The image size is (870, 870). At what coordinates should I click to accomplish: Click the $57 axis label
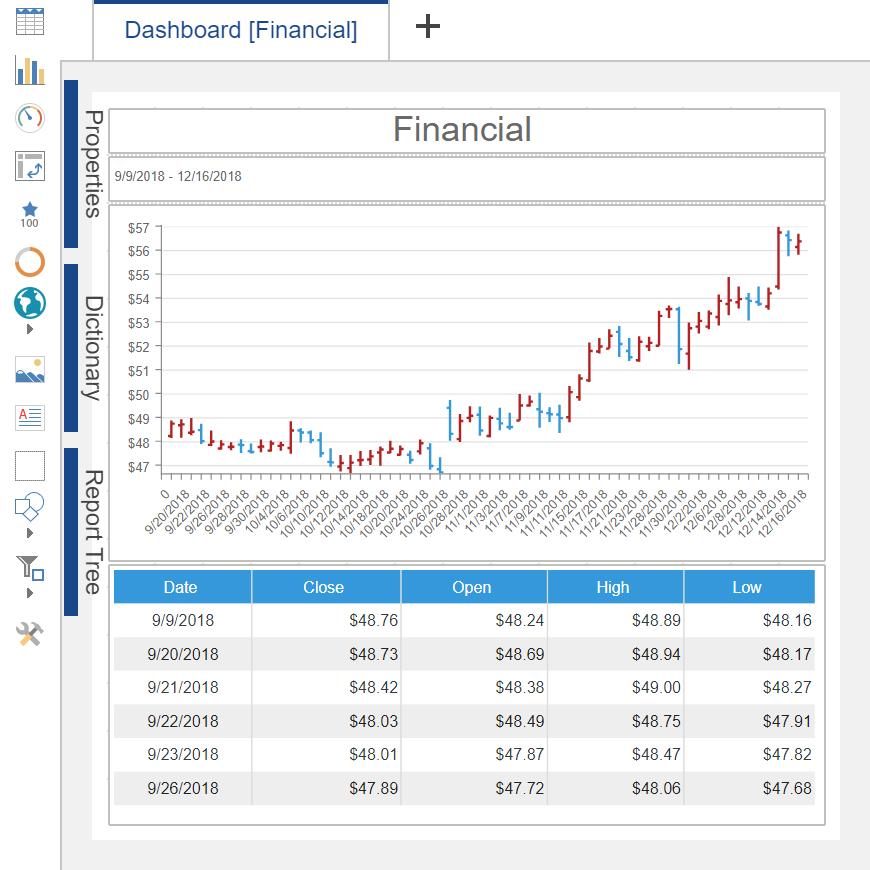139,228
